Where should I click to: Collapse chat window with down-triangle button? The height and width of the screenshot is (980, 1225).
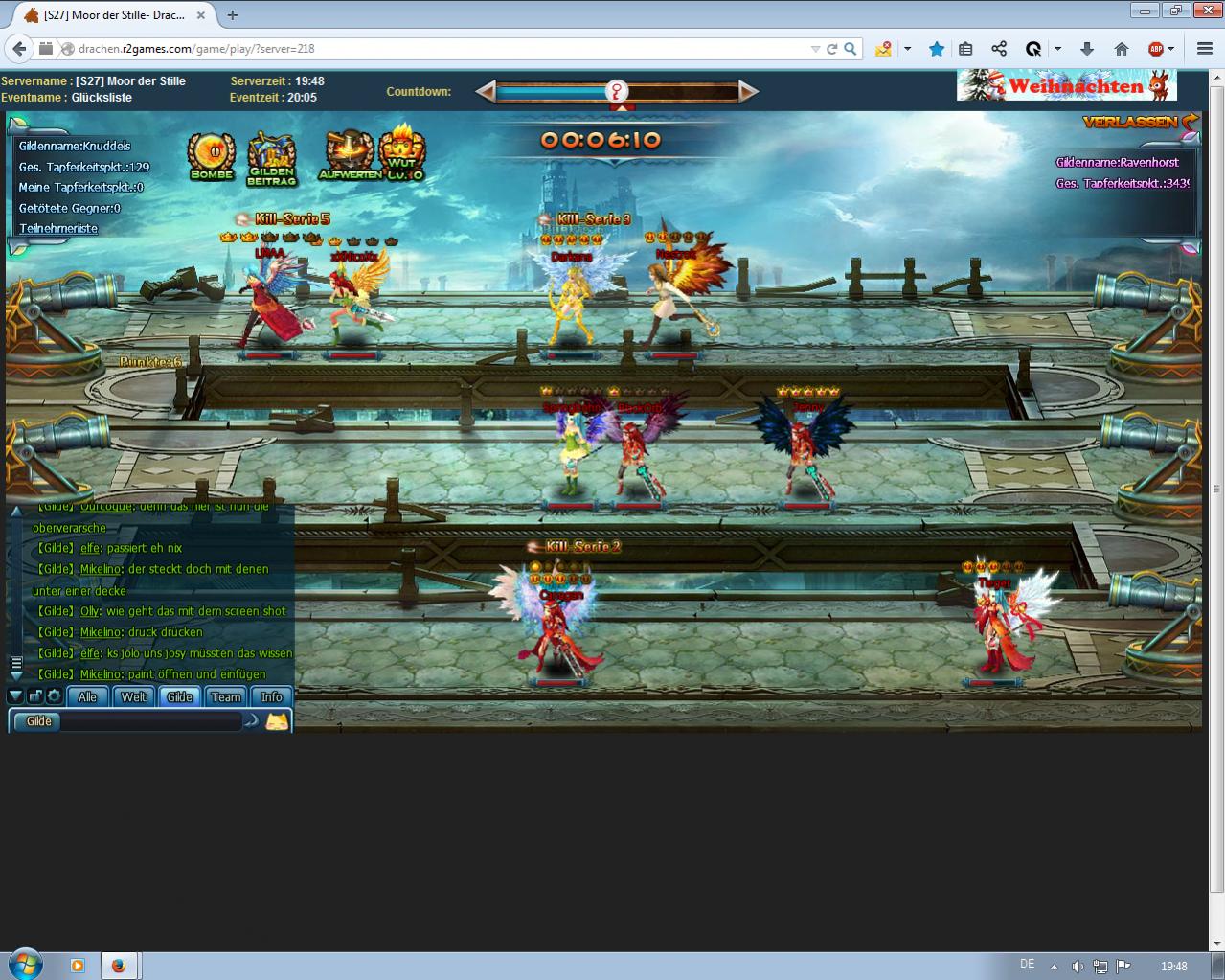tap(15, 696)
